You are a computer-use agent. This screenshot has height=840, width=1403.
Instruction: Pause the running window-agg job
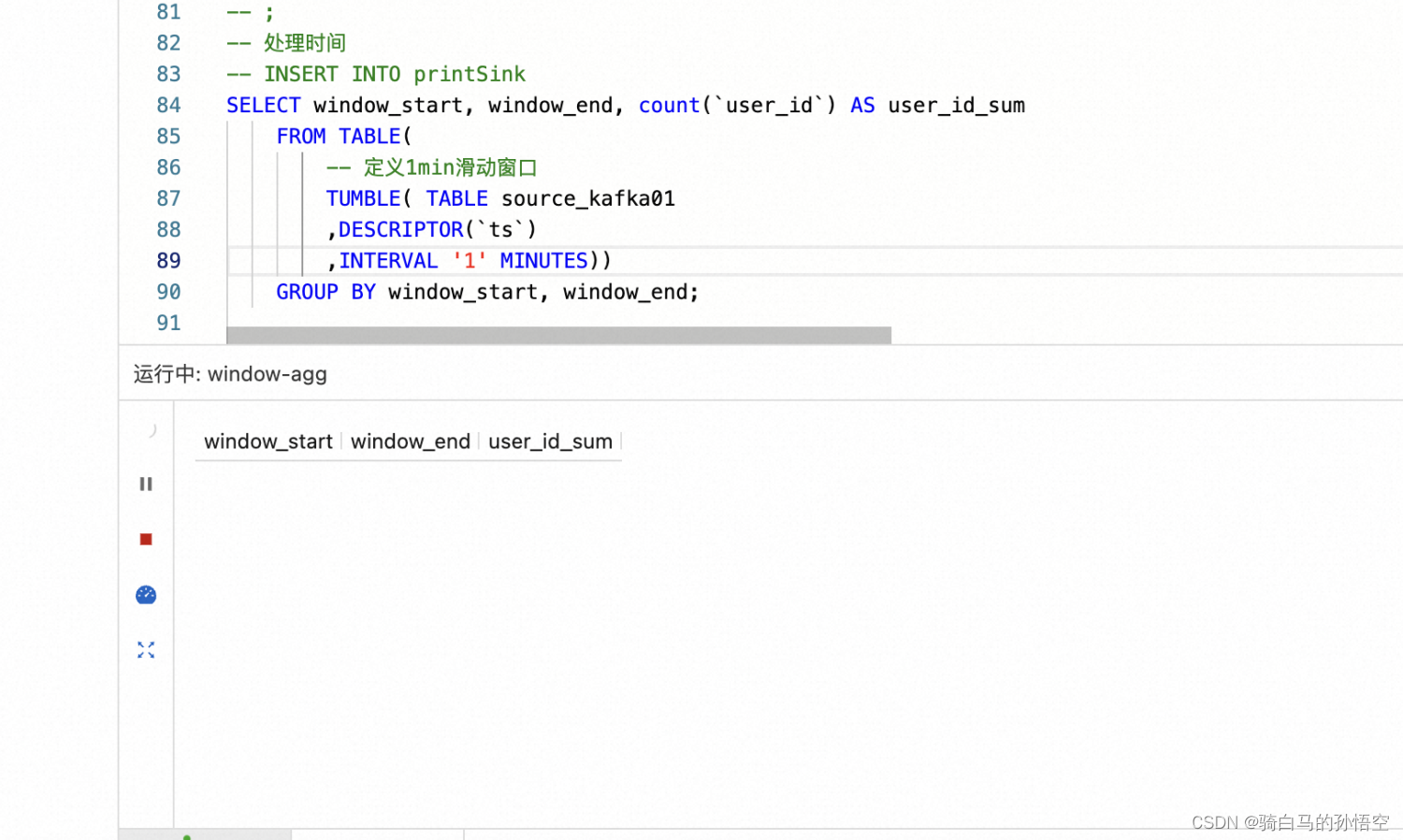click(x=146, y=484)
